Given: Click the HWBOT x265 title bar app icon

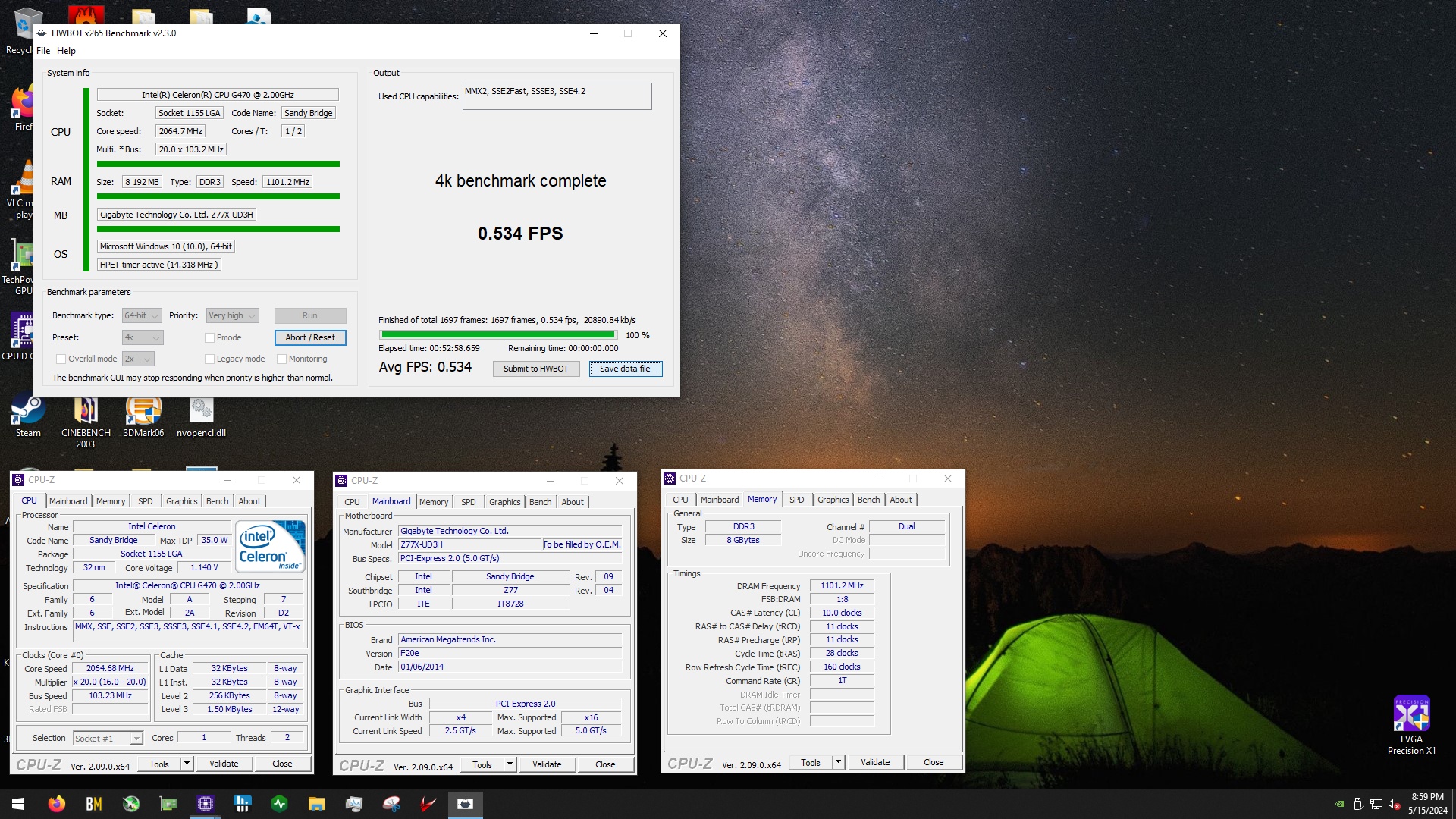Looking at the screenshot, I should pyautogui.click(x=42, y=33).
